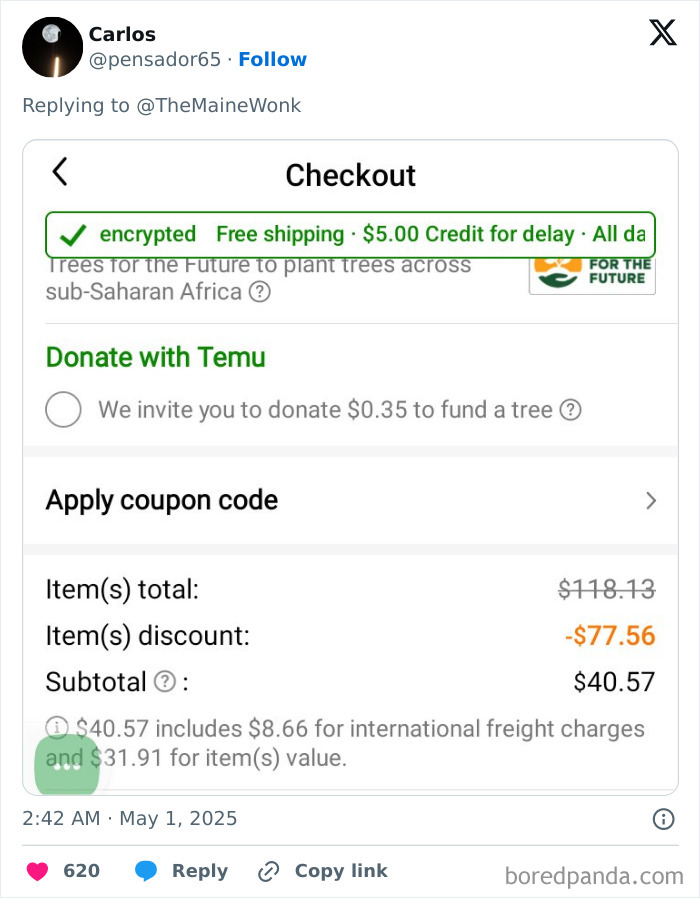Select the radio button to donate $0.35
The image size is (700, 898).
(x=63, y=409)
